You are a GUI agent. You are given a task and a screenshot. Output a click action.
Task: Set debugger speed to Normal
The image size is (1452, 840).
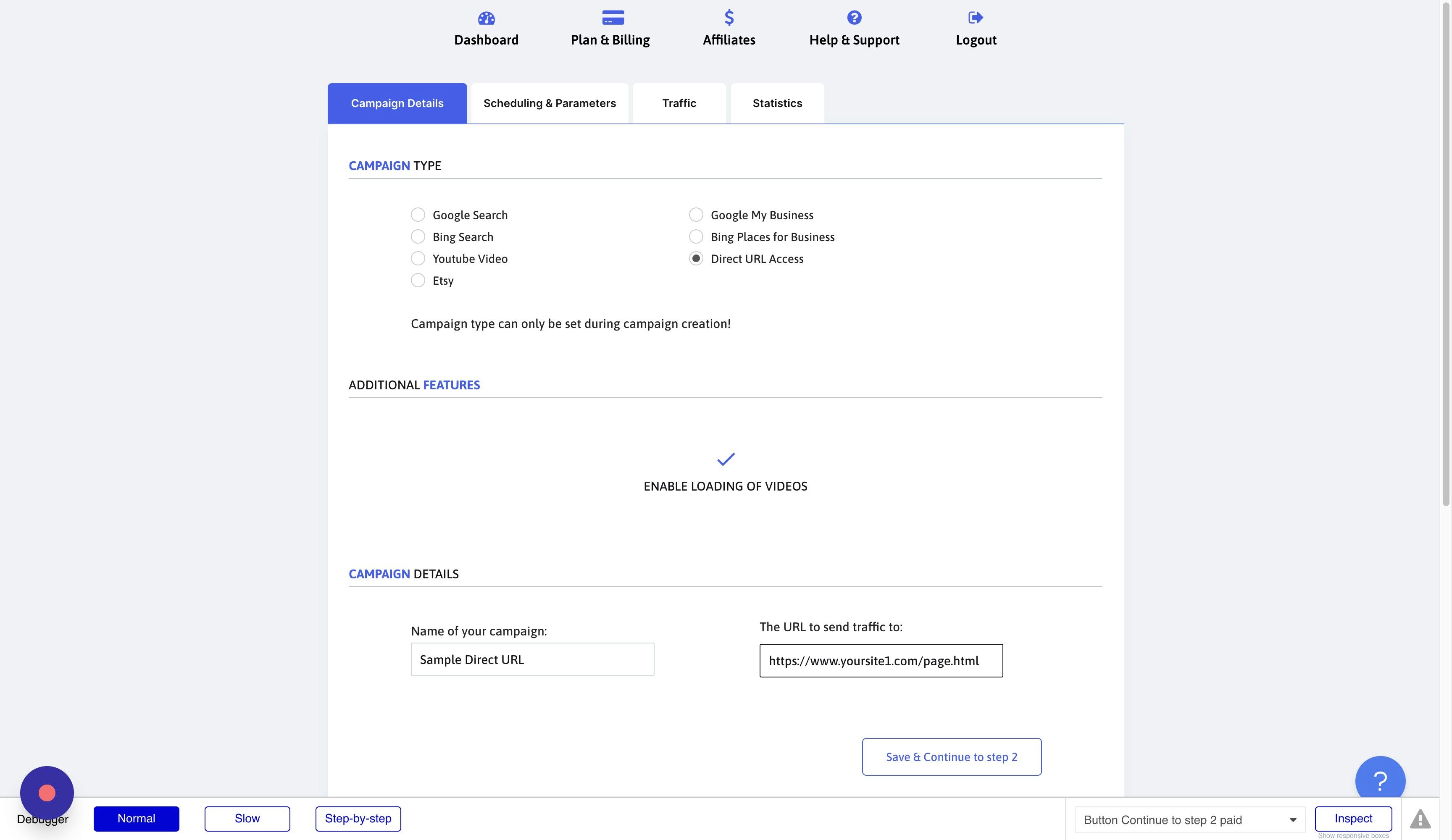136,819
